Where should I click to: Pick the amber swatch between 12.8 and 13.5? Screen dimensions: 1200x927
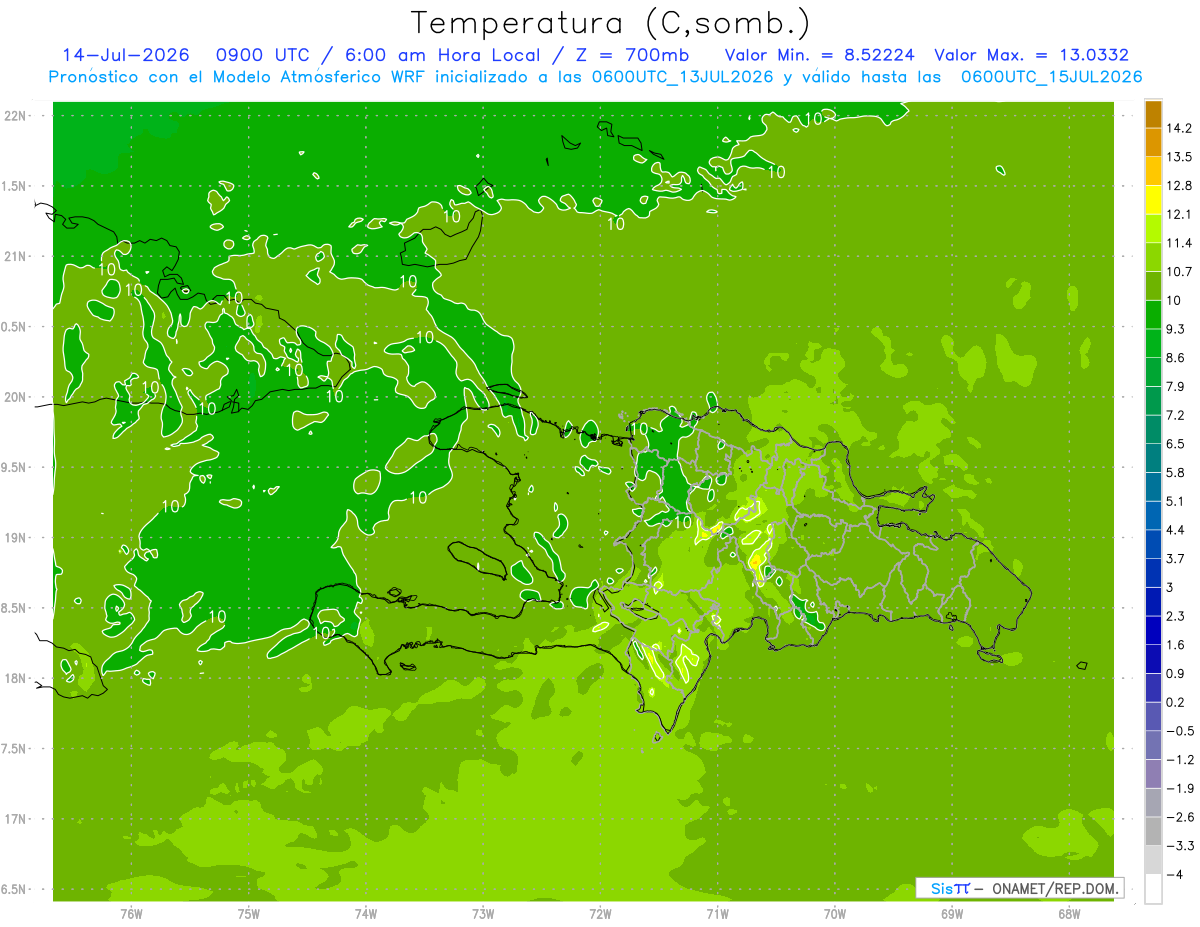[1153, 171]
